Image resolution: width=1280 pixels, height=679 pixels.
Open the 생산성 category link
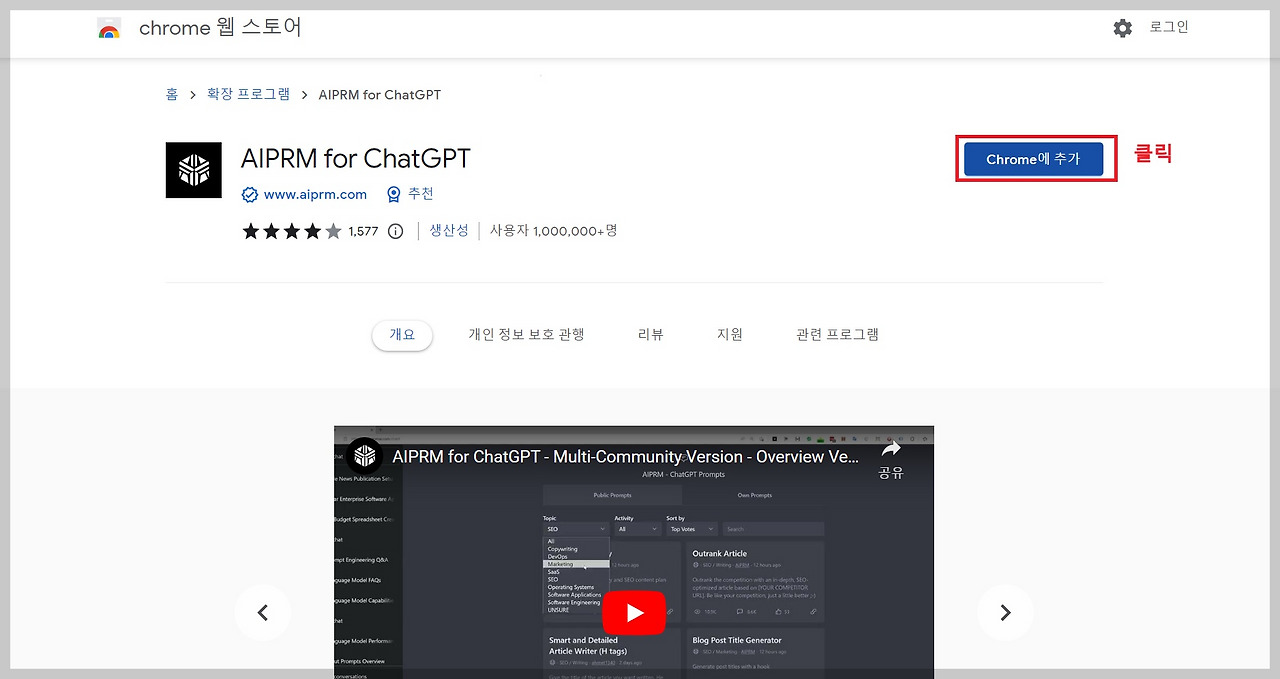[449, 230]
